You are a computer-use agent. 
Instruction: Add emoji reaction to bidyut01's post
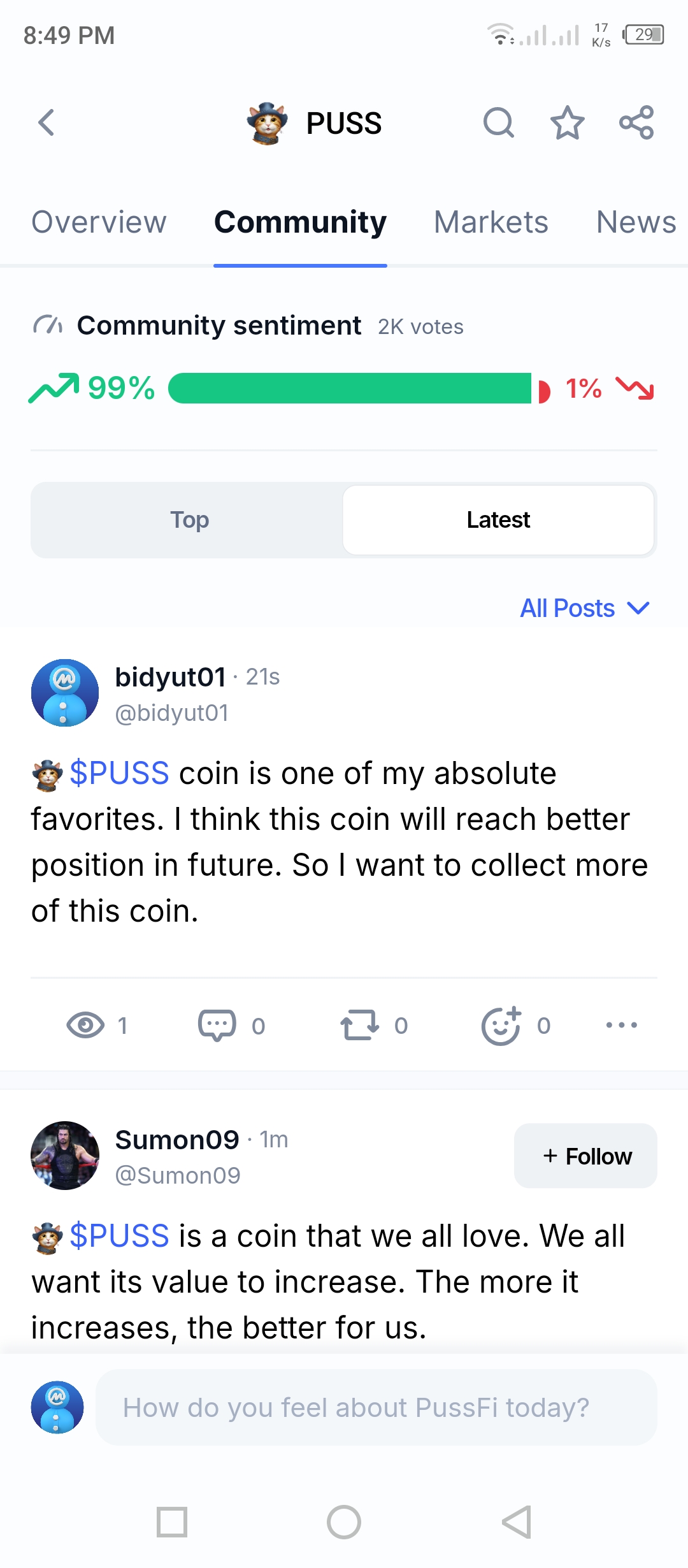click(x=501, y=1025)
